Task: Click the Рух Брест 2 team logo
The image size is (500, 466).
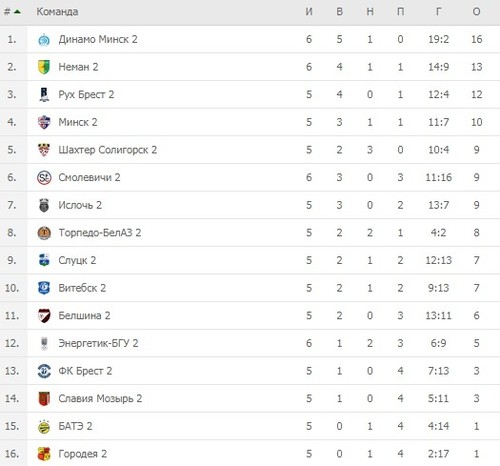Action: coord(44,95)
